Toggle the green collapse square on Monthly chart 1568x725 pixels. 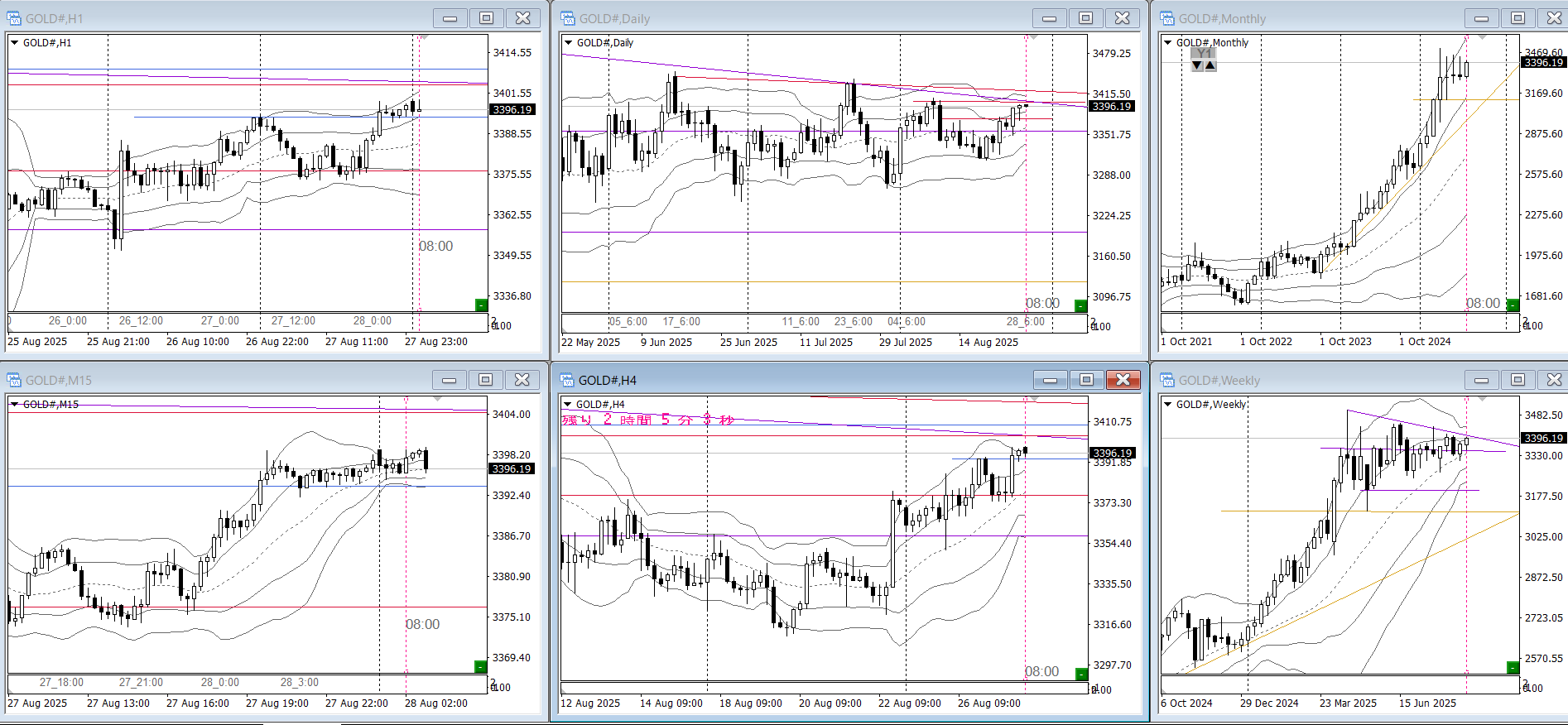[1513, 305]
